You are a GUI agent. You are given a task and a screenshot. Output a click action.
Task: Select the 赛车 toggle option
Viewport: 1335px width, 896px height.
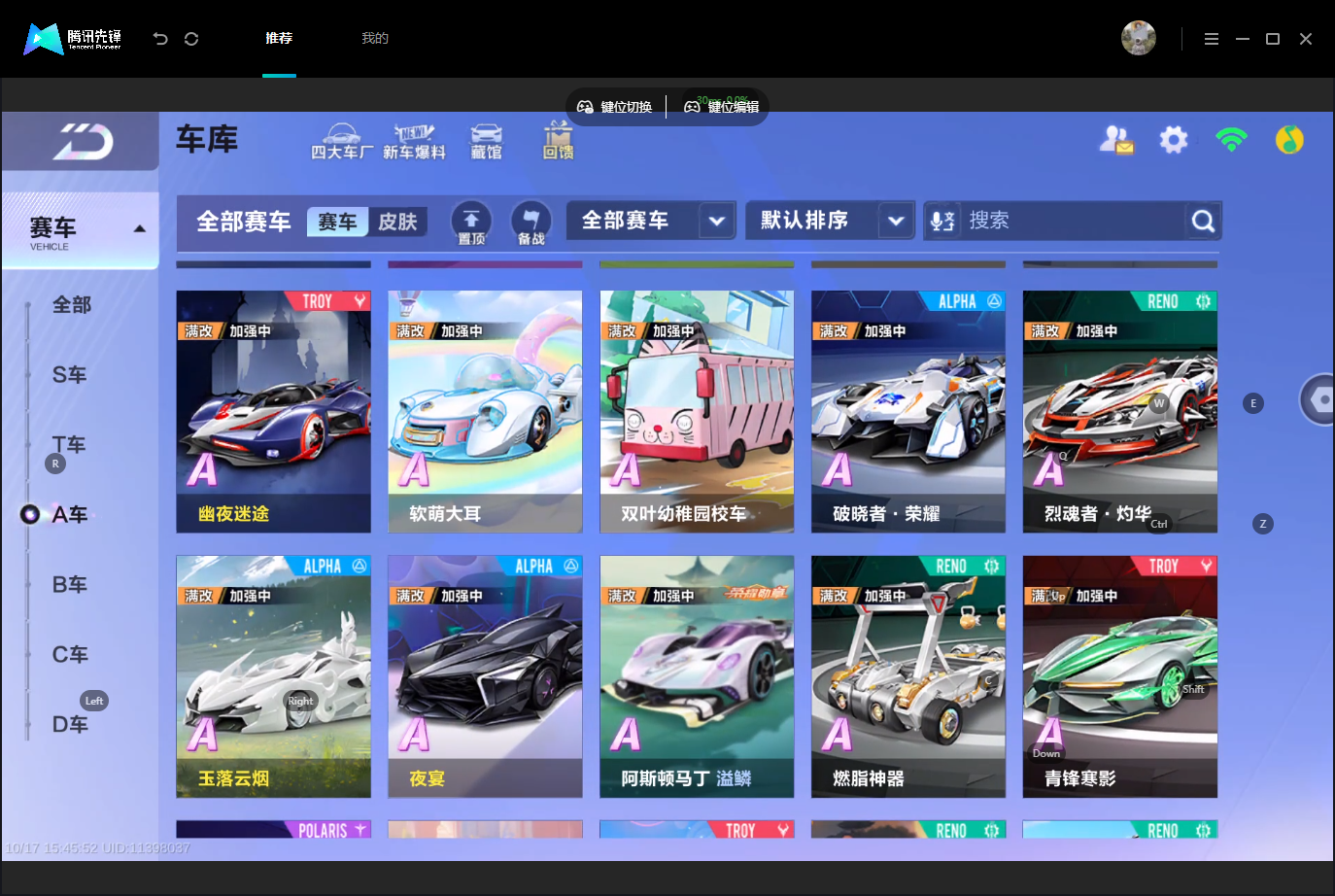click(338, 223)
